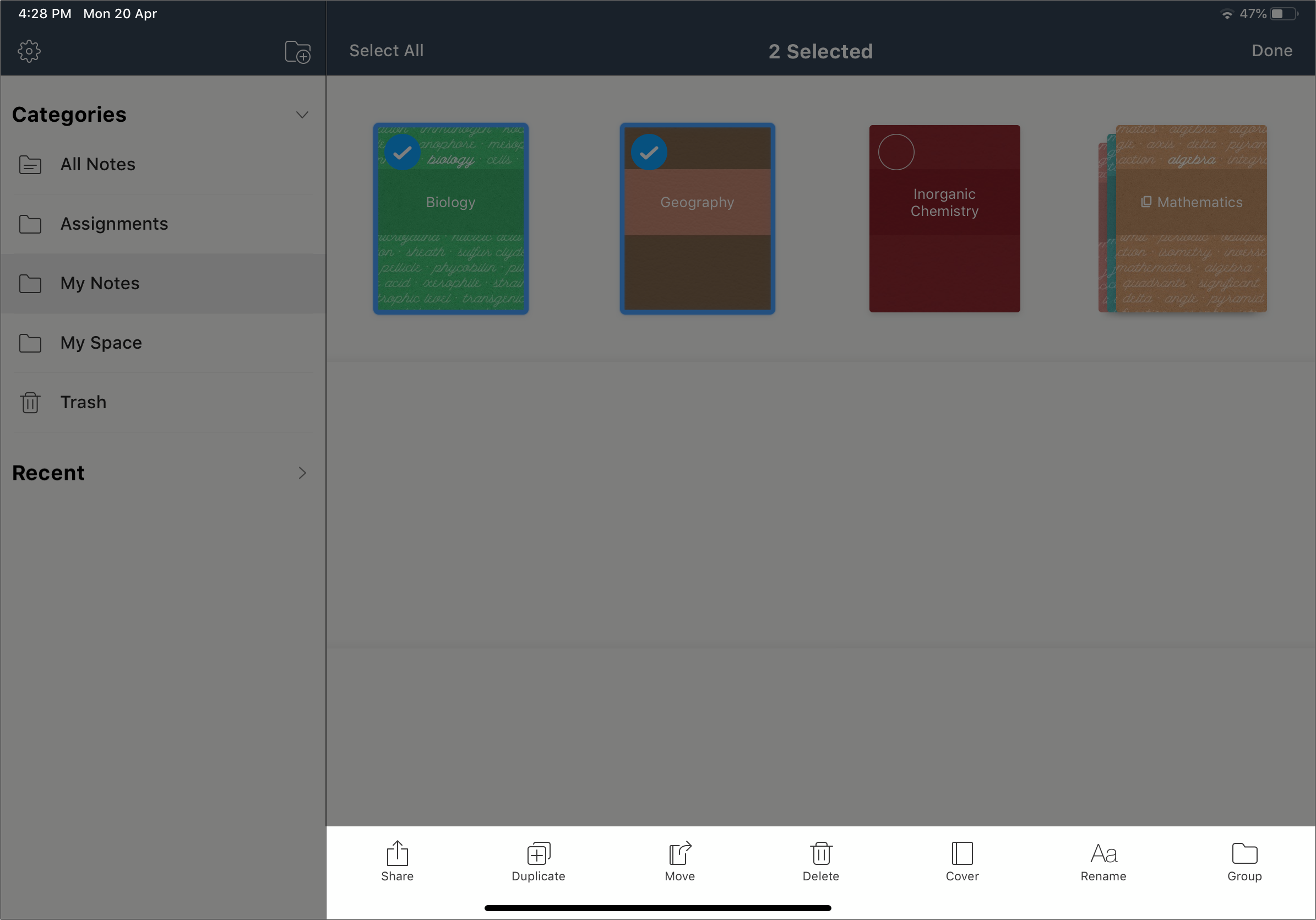1316x920 pixels.
Task: Expand the Recent section chevron
Action: (302, 473)
